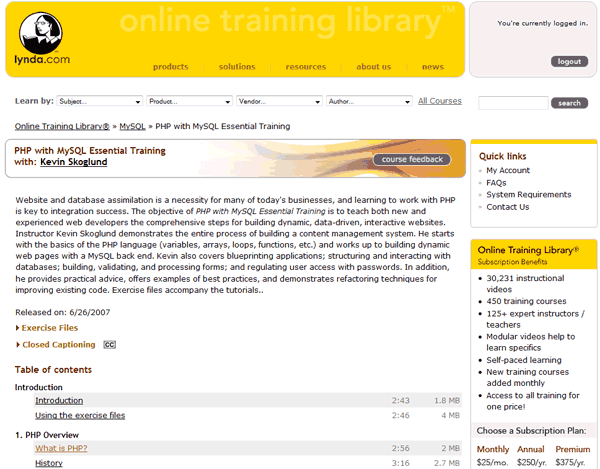Open the All Courses link
Viewport: 600px width, 469px height.
tap(440, 101)
